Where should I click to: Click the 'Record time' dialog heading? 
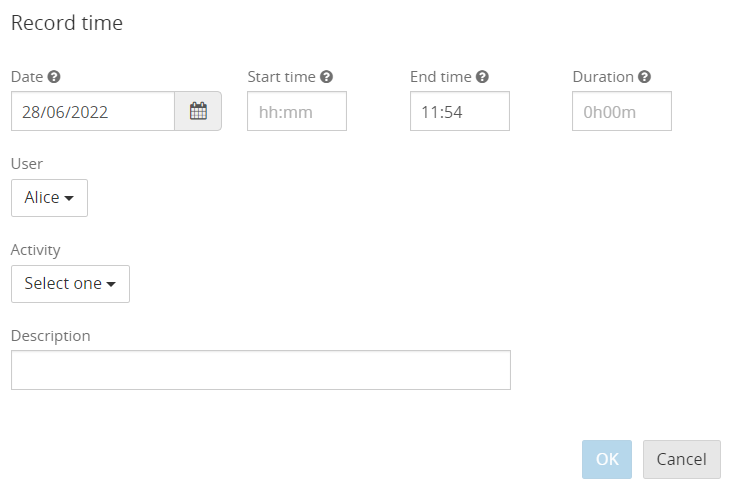point(67,23)
